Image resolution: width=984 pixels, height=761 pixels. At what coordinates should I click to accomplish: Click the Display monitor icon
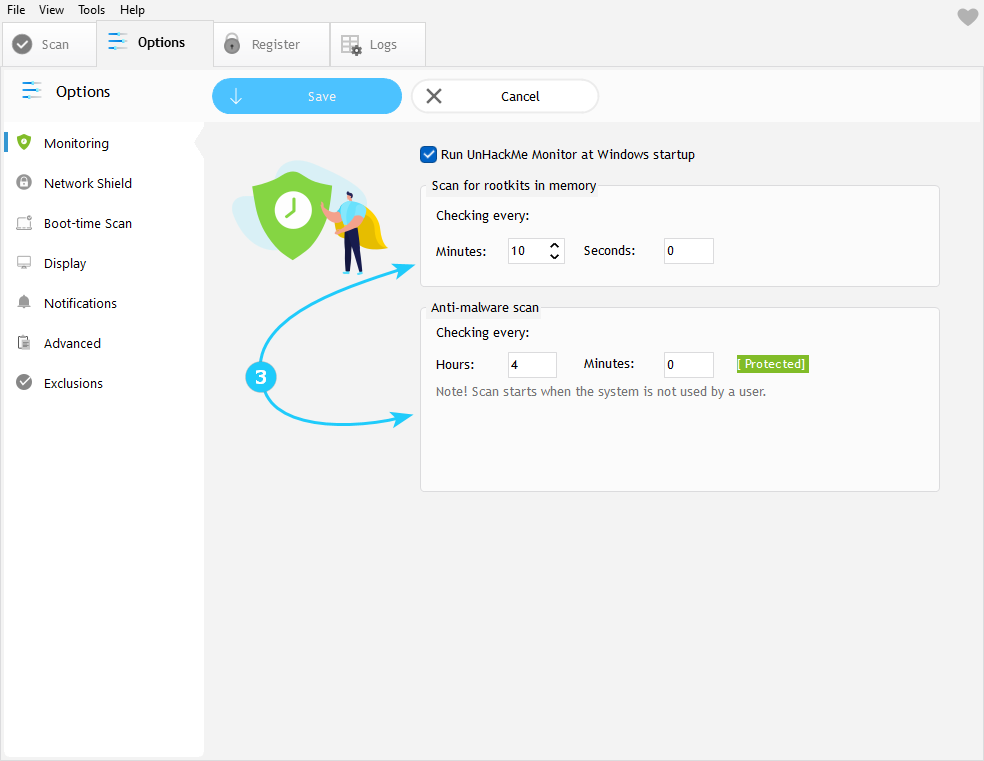(24, 263)
